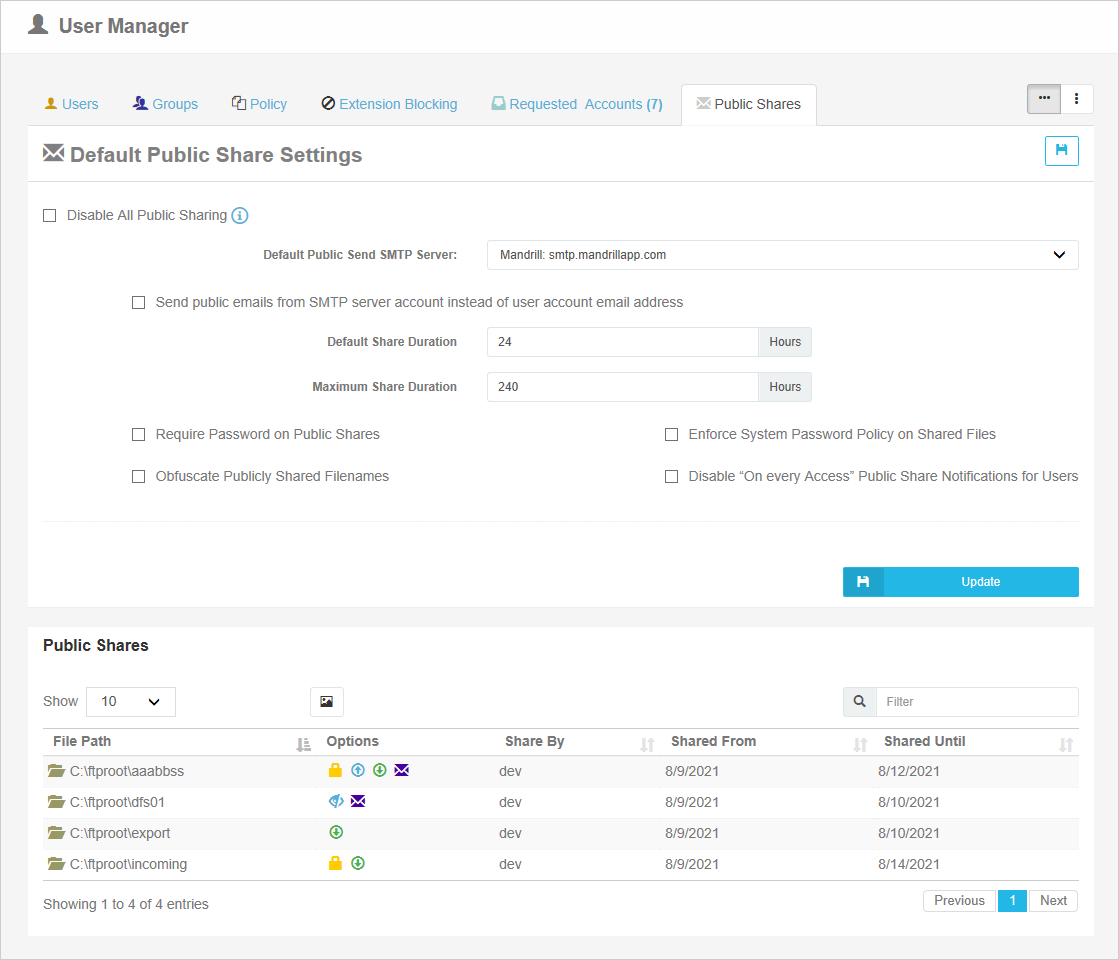Image resolution: width=1119 pixels, height=960 pixels.
Task: Click the green download icon for export share
Action: click(x=336, y=832)
